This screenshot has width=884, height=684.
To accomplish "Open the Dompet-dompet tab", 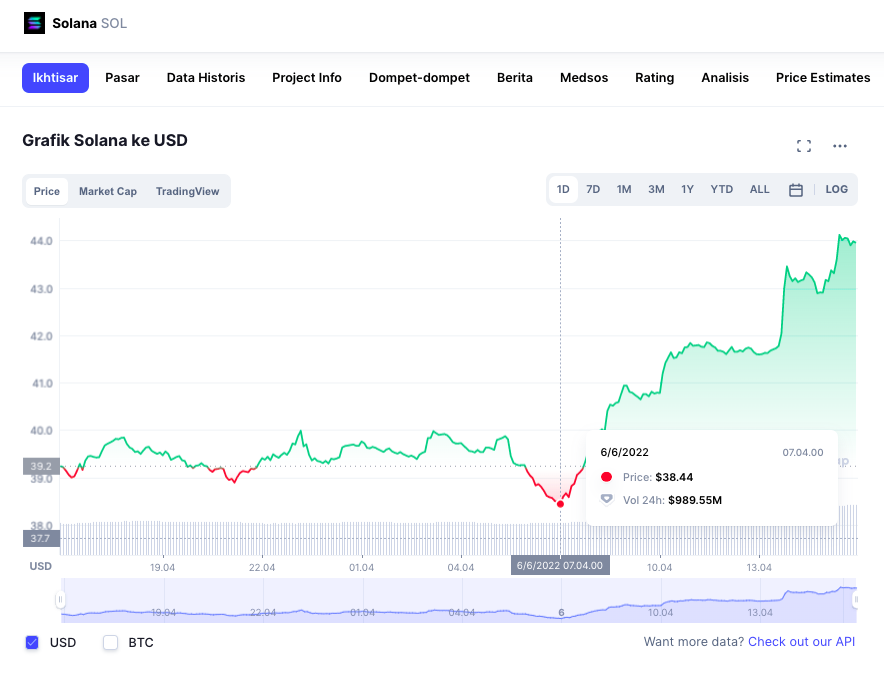I will coord(419,78).
